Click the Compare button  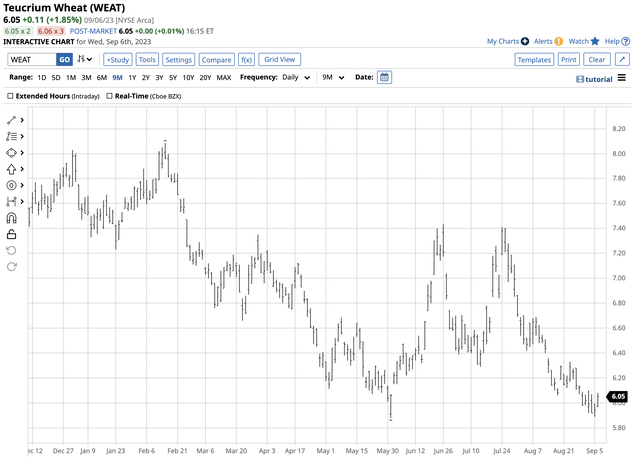tap(216, 60)
